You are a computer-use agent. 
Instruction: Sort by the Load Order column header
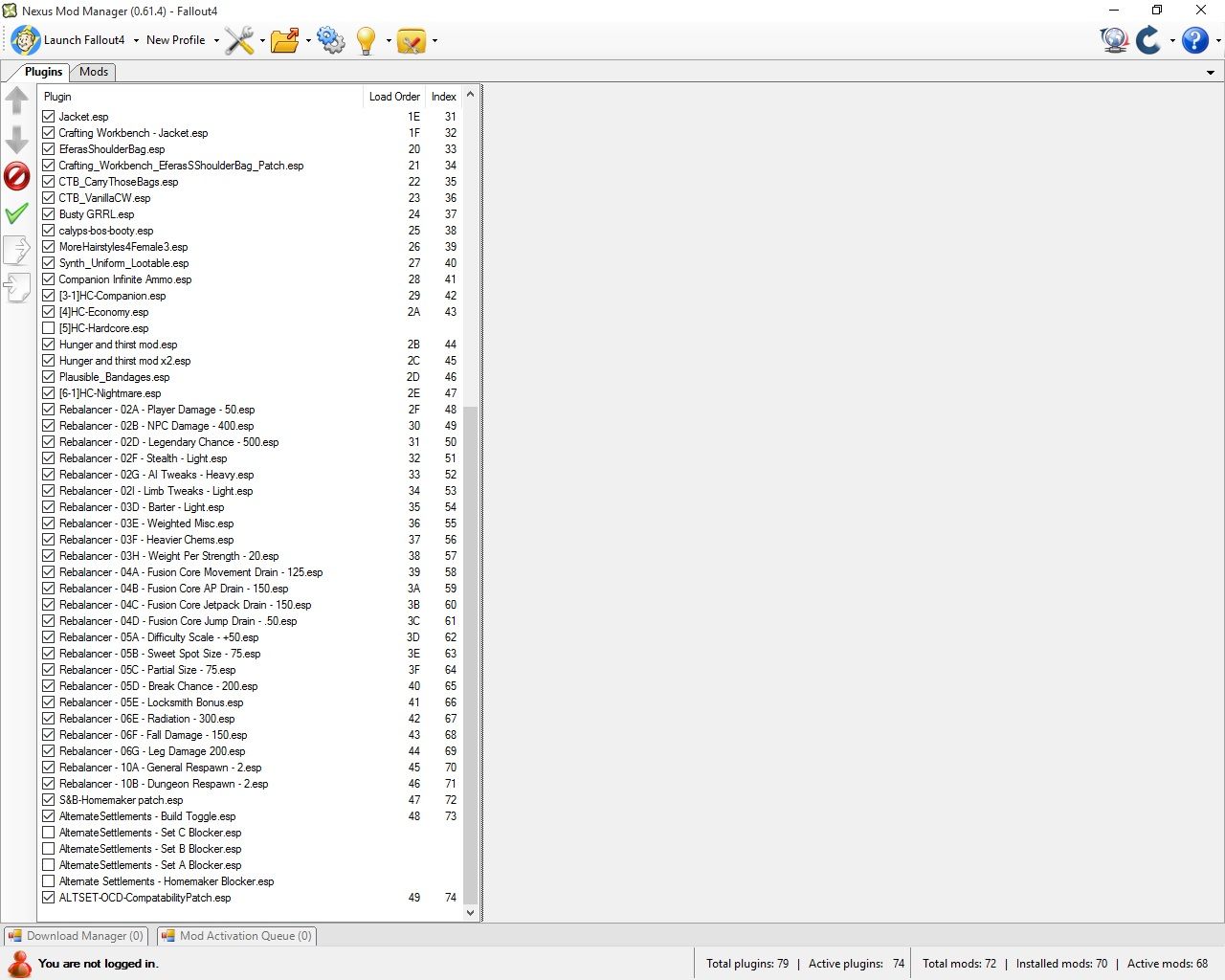pyautogui.click(x=394, y=97)
